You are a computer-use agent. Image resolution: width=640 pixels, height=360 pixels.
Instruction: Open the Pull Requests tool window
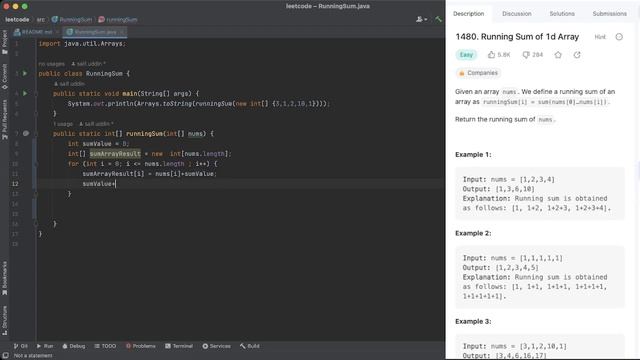click(x=4, y=120)
